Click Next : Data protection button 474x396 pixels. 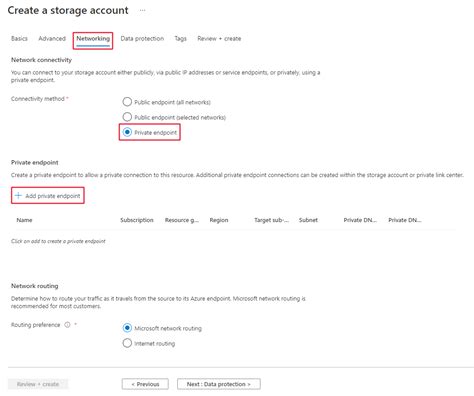tap(219, 384)
